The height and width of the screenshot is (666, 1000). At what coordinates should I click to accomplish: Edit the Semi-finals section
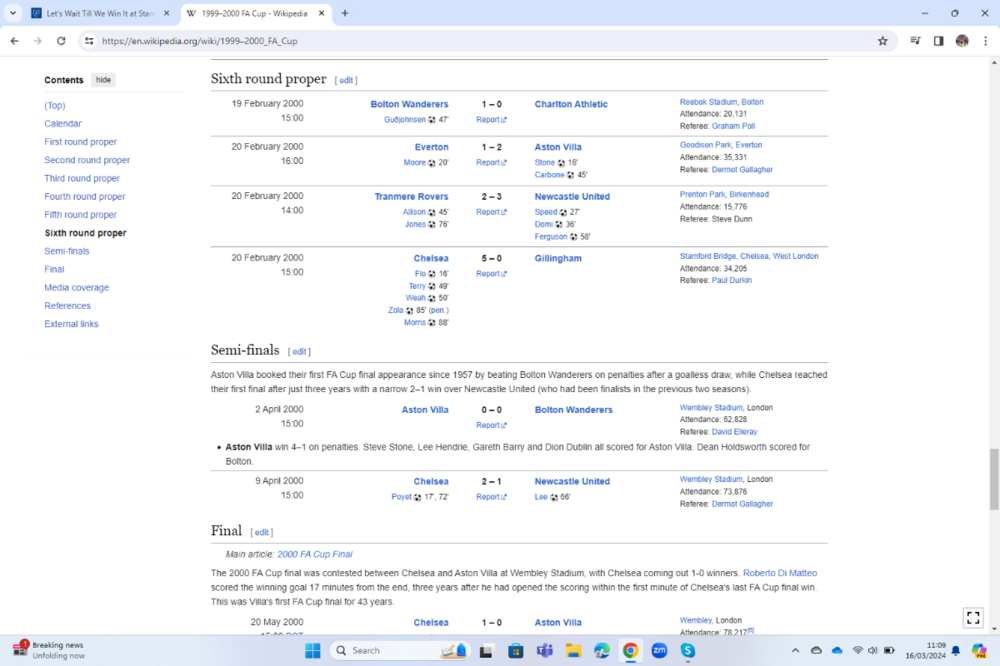tap(299, 352)
